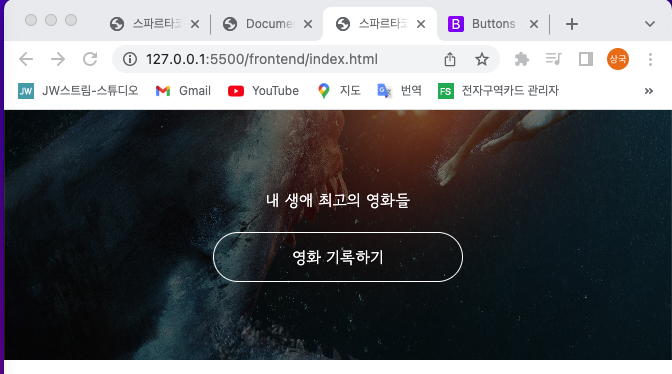Show more bookmarks via double chevron
The height and width of the screenshot is (374, 672).
pos(649,91)
